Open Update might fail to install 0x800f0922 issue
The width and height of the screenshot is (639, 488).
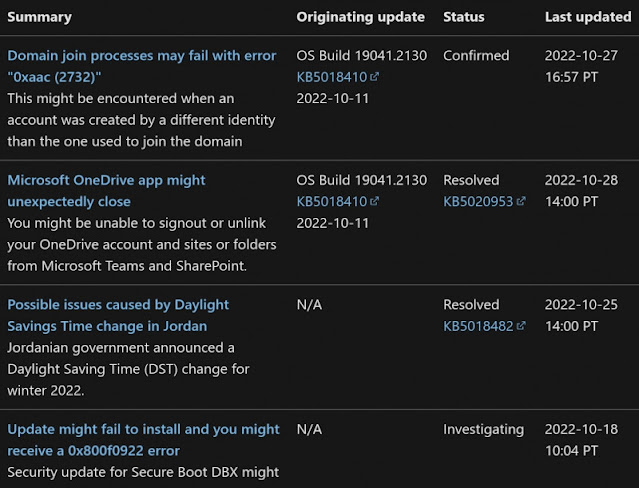(143, 440)
